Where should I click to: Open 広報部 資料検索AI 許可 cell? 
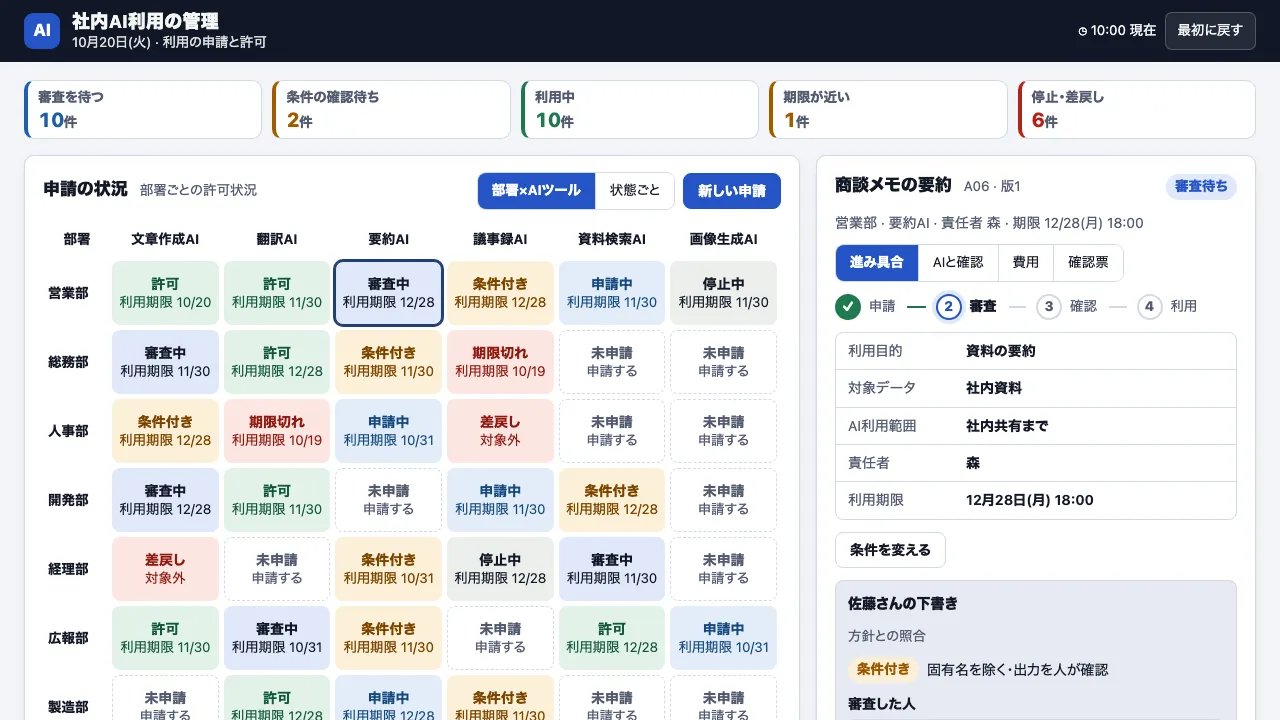612,638
